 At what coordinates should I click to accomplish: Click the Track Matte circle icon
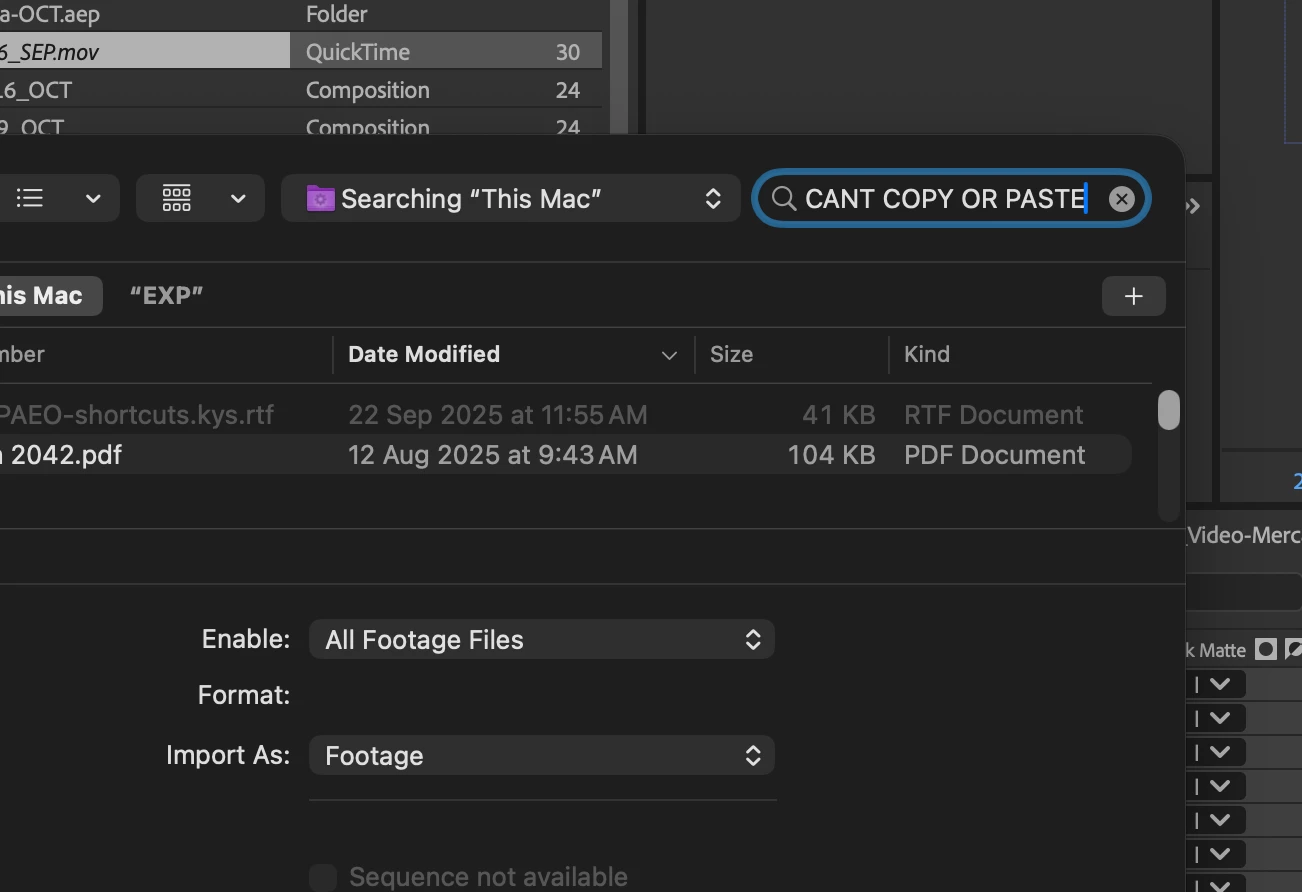(x=1266, y=650)
